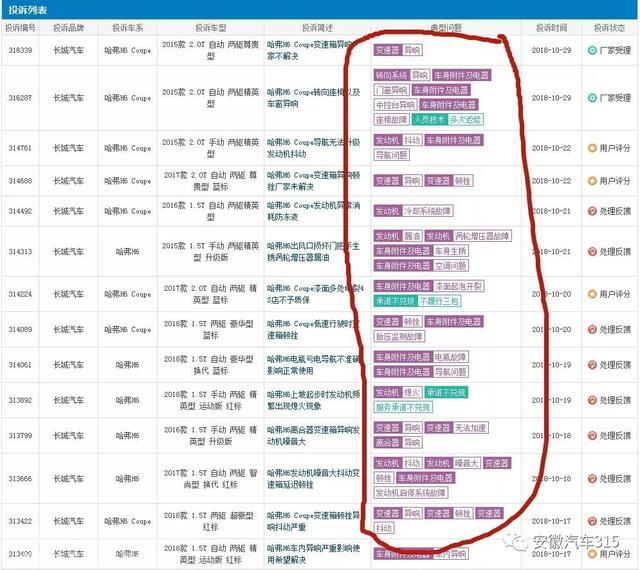This screenshot has height=570, width=640.
Task: Click the date 2018-10-29 in row 316339
Action: [551, 50]
